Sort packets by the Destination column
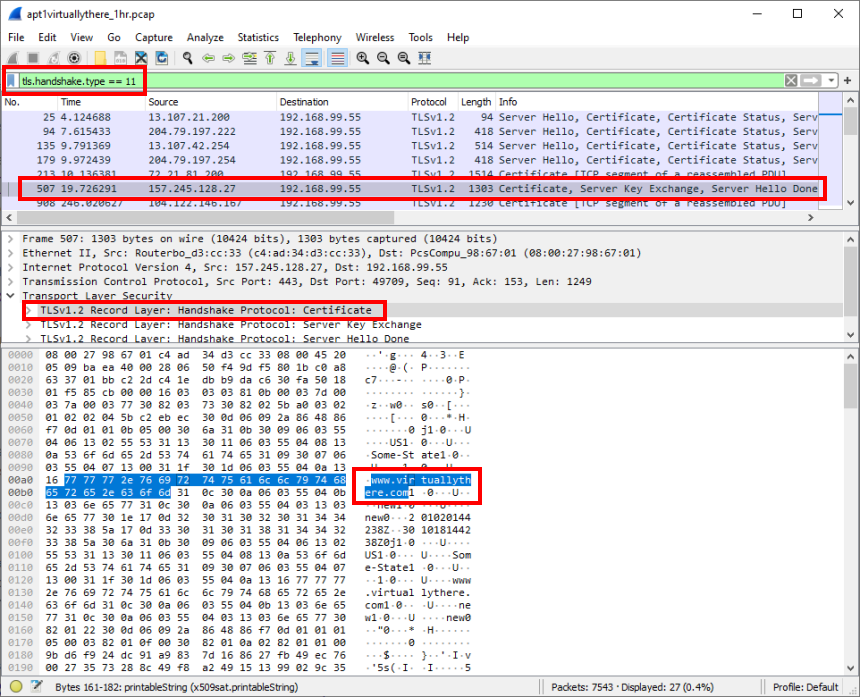Image resolution: width=860 pixels, height=697 pixels. tap(342, 102)
